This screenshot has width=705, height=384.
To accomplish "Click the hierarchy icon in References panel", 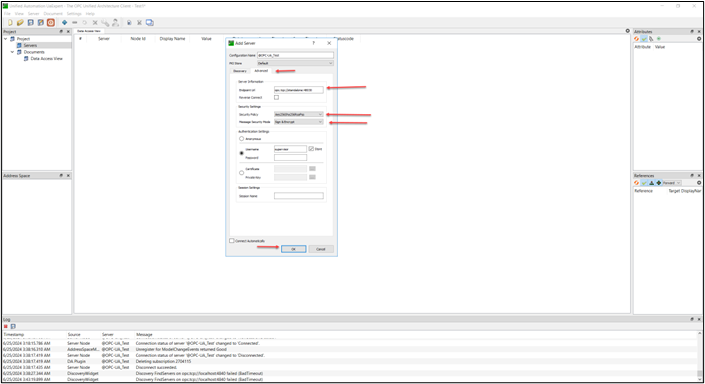I will (x=651, y=183).
